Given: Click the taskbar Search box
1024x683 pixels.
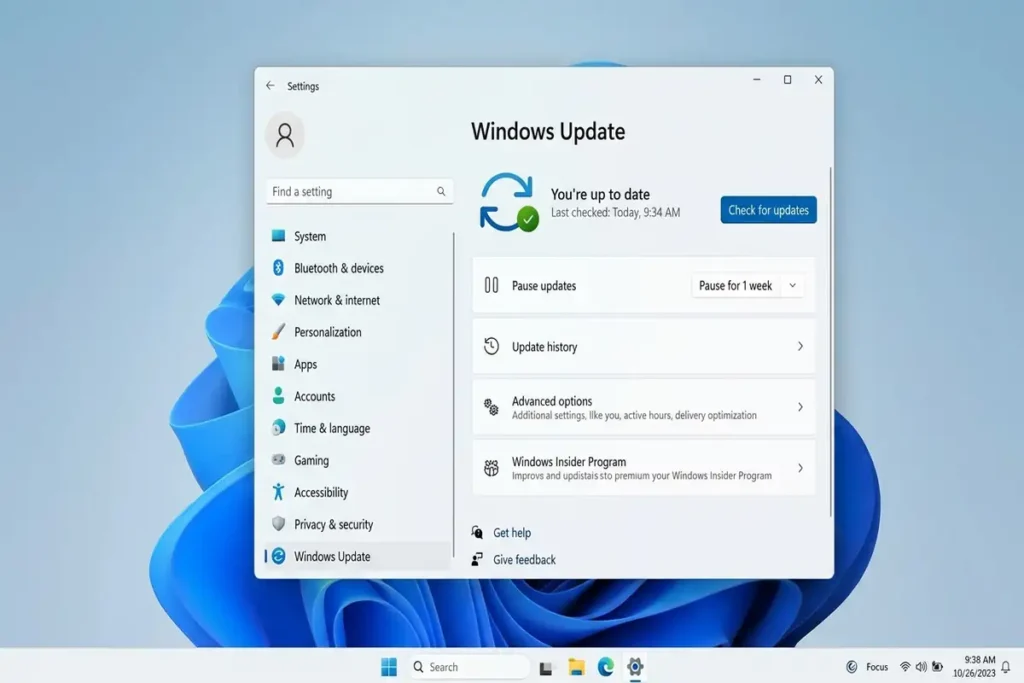Looking at the screenshot, I should [469, 667].
